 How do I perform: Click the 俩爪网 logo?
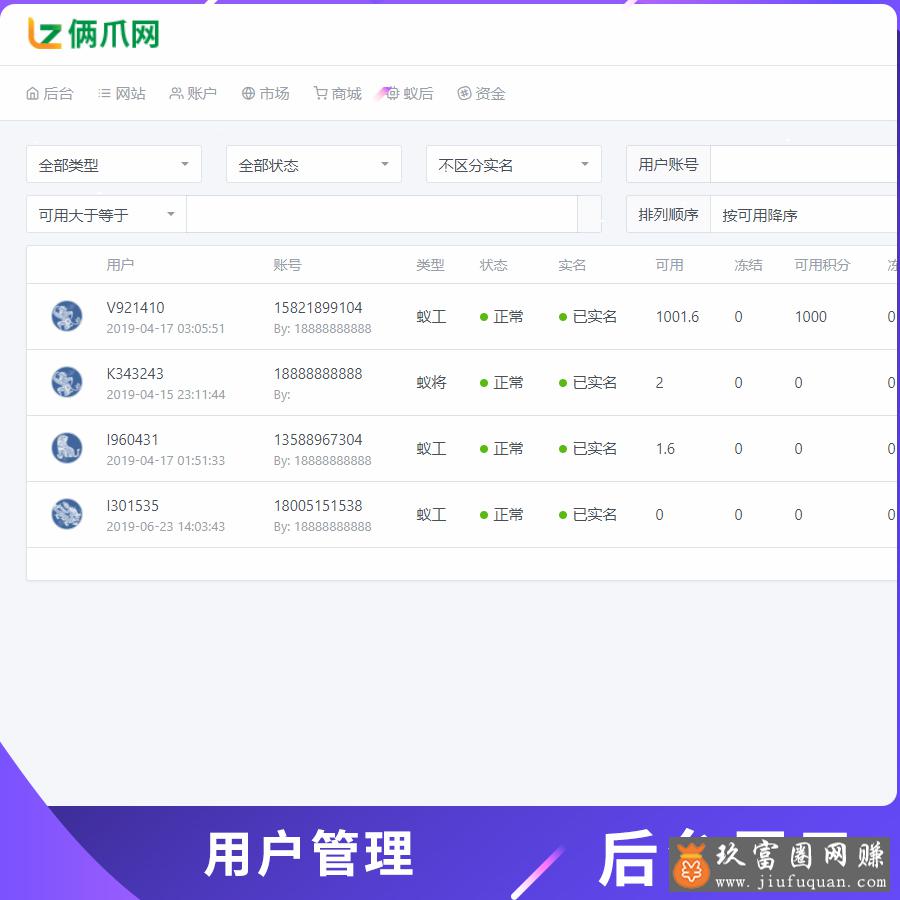click(x=93, y=34)
